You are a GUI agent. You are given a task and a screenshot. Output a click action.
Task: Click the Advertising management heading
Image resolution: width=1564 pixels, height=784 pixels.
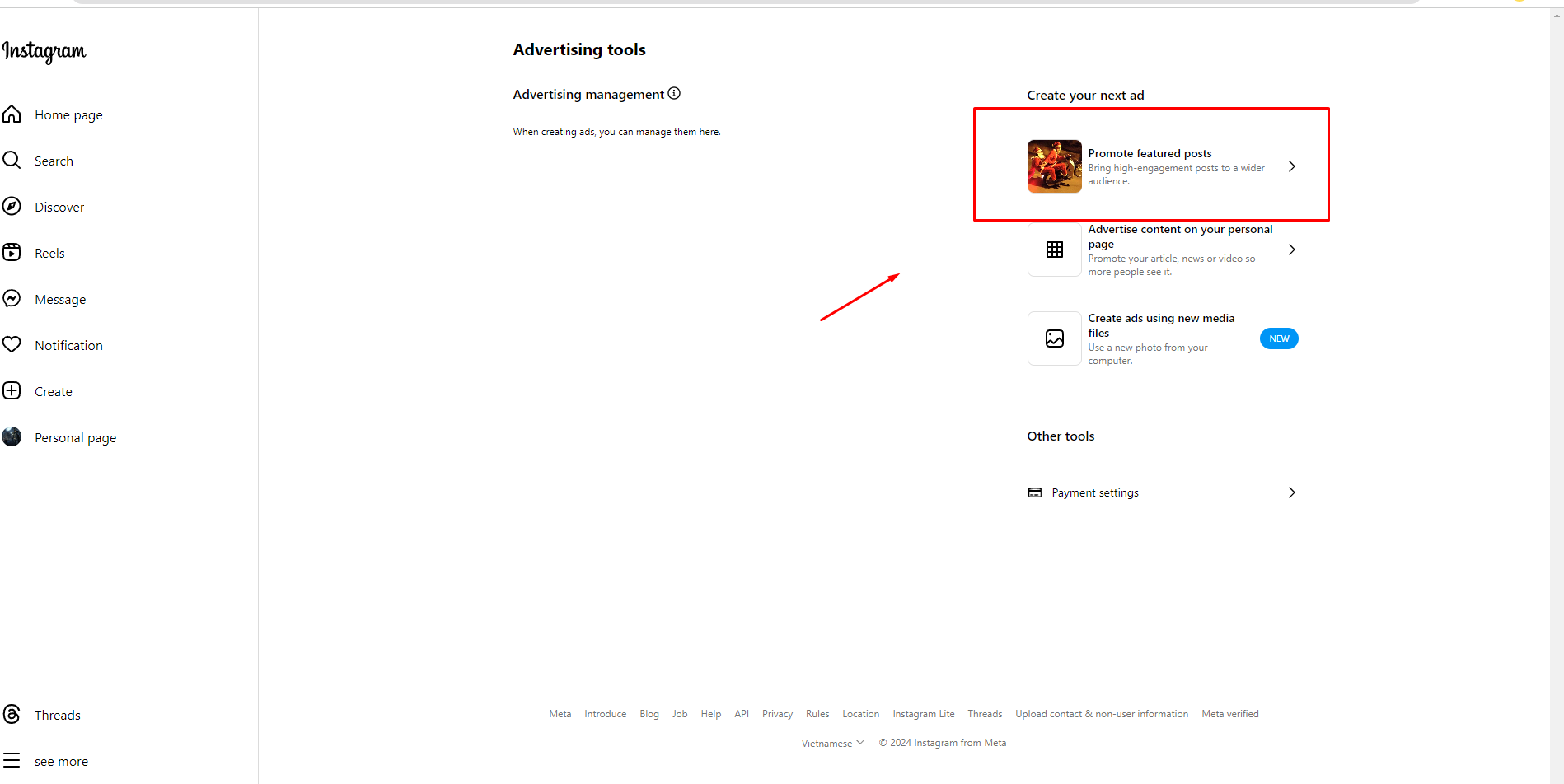pyautogui.click(x=588, y=94)
